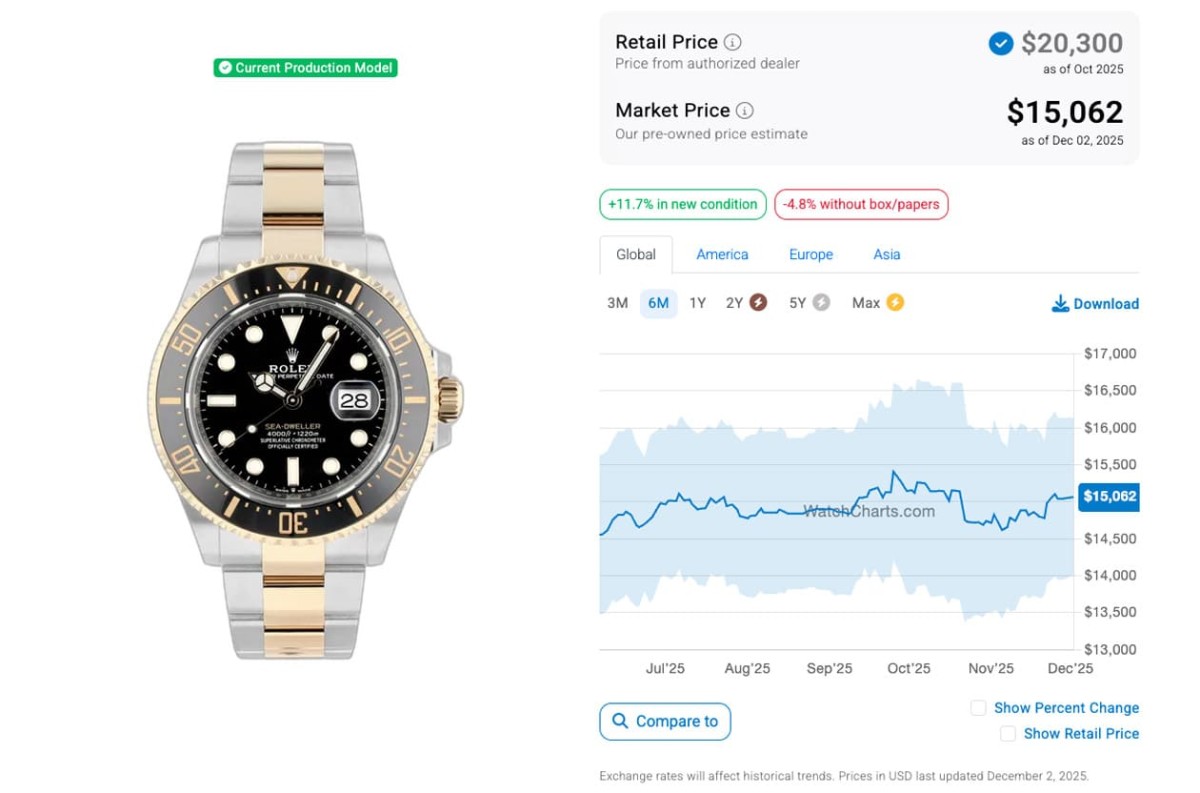
Task: Switch to the Europe tab
Action: tap(811, 255)
